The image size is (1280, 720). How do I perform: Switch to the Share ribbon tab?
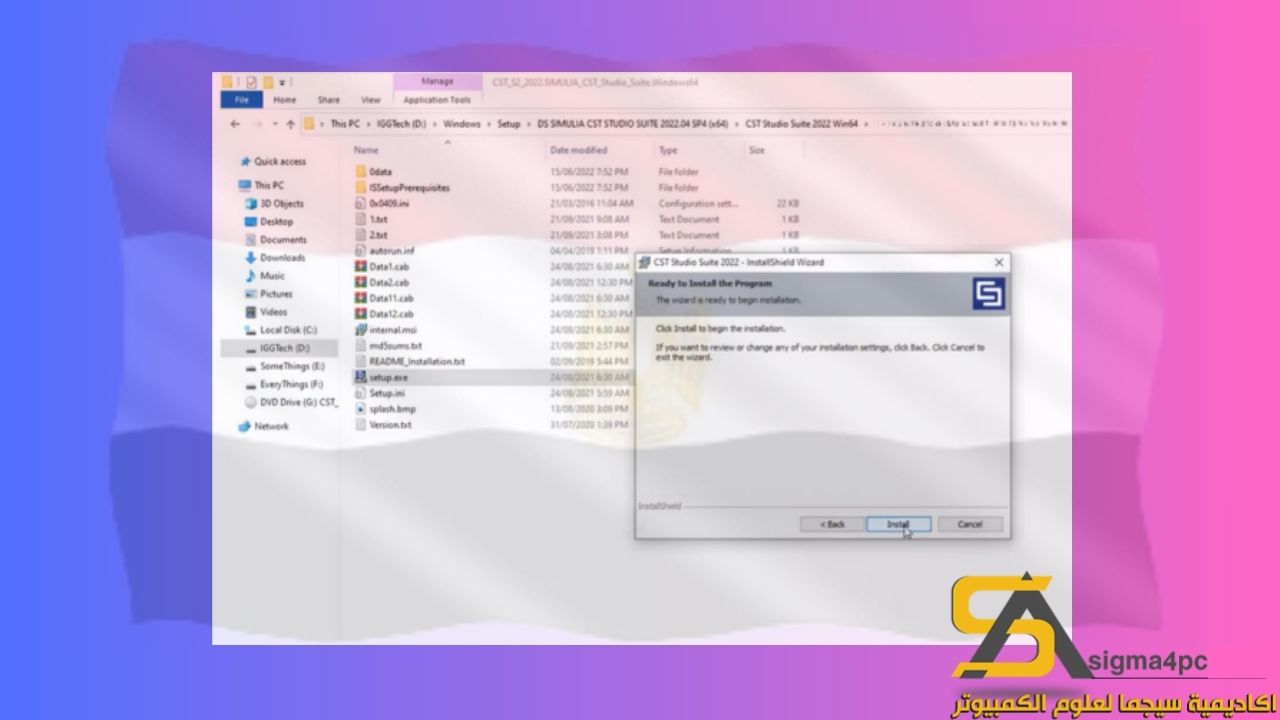(329, 100)
